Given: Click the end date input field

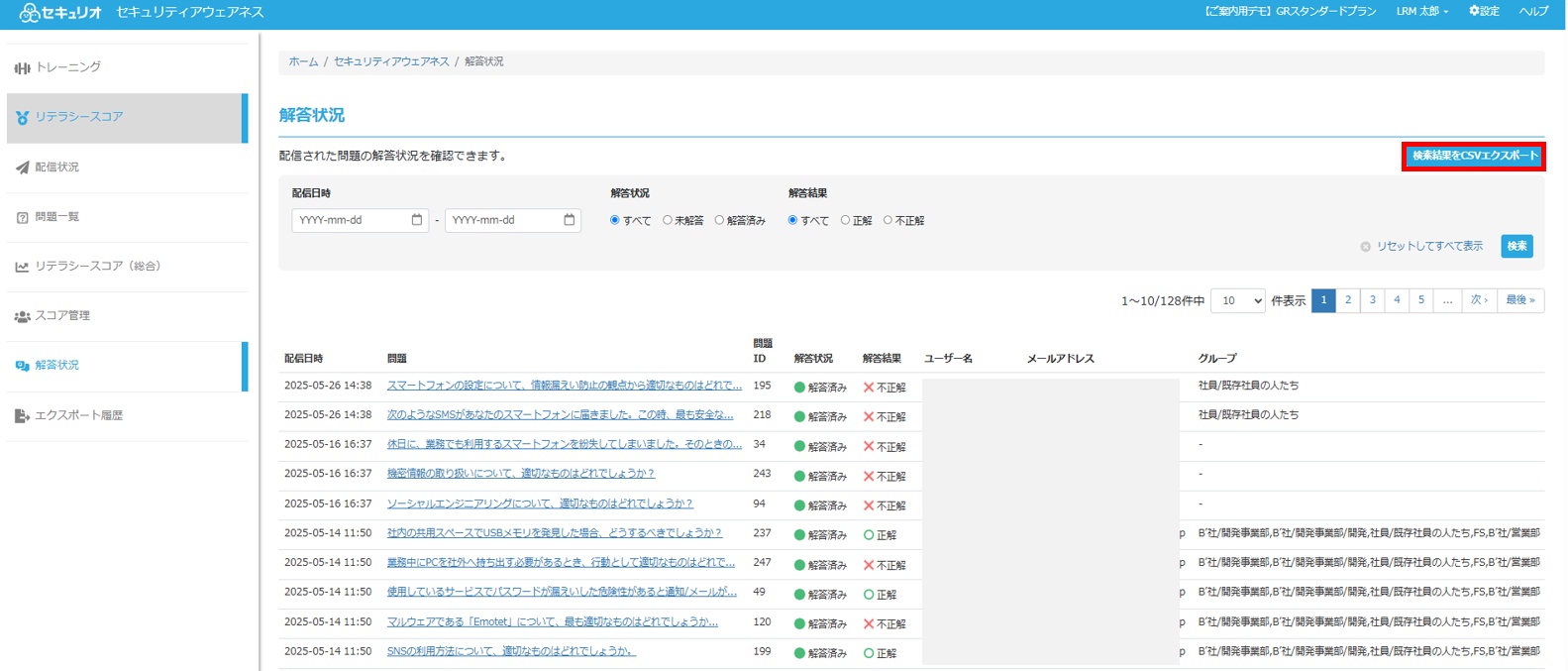Looking at the screenshot, I should [x=503, y=220].
